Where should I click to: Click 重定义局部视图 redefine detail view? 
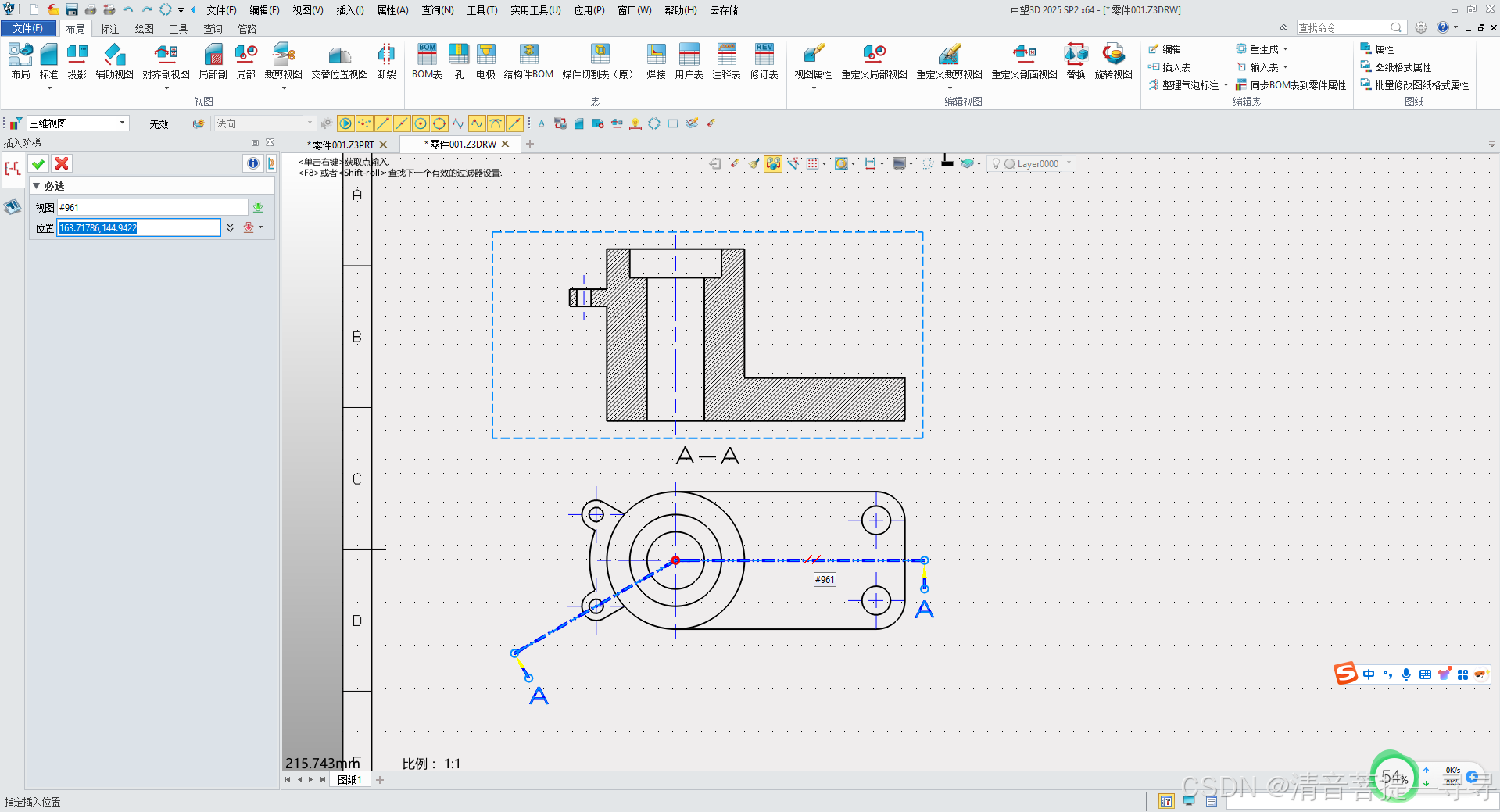[x=874, y=61]
